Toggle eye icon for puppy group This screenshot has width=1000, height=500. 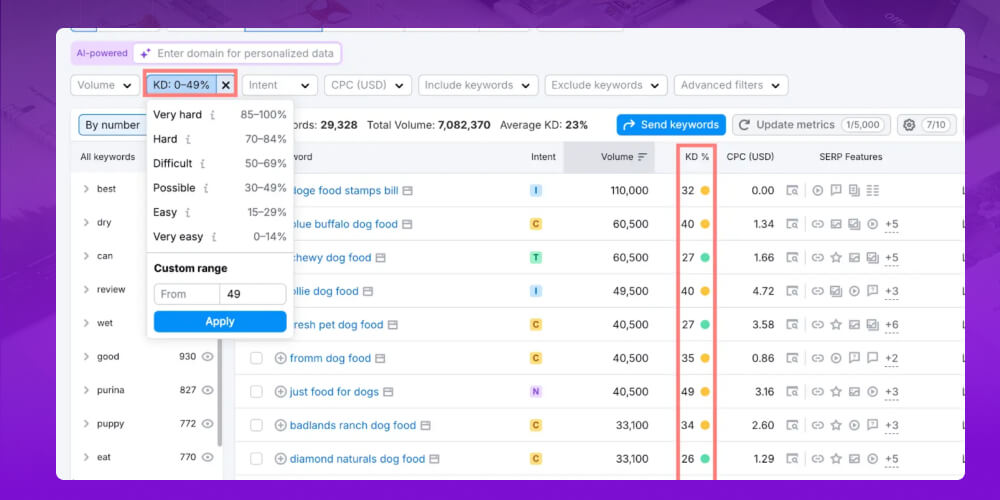tap(207, 423)
